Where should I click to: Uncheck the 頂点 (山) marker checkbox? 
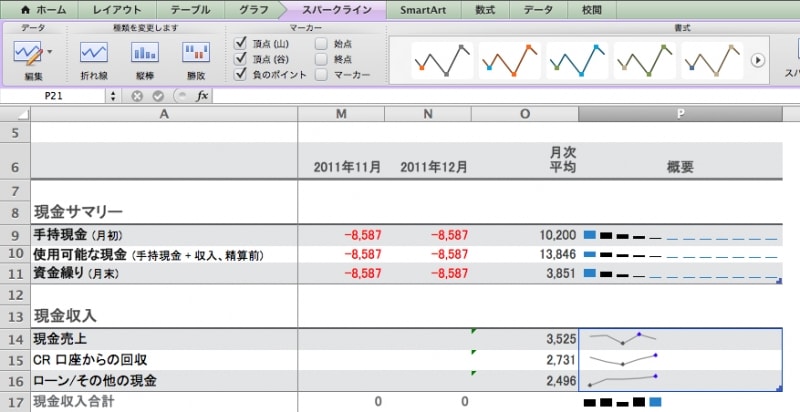coord(240,43)
